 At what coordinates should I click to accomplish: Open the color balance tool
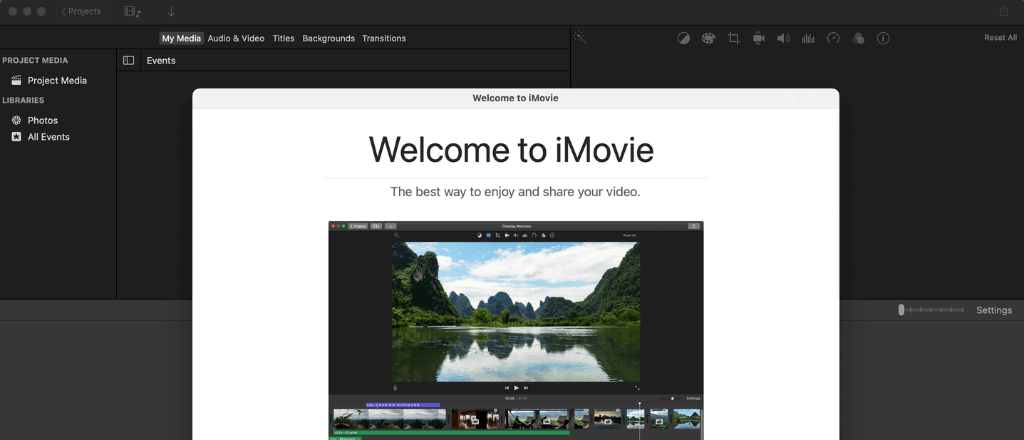pos(683,39)
